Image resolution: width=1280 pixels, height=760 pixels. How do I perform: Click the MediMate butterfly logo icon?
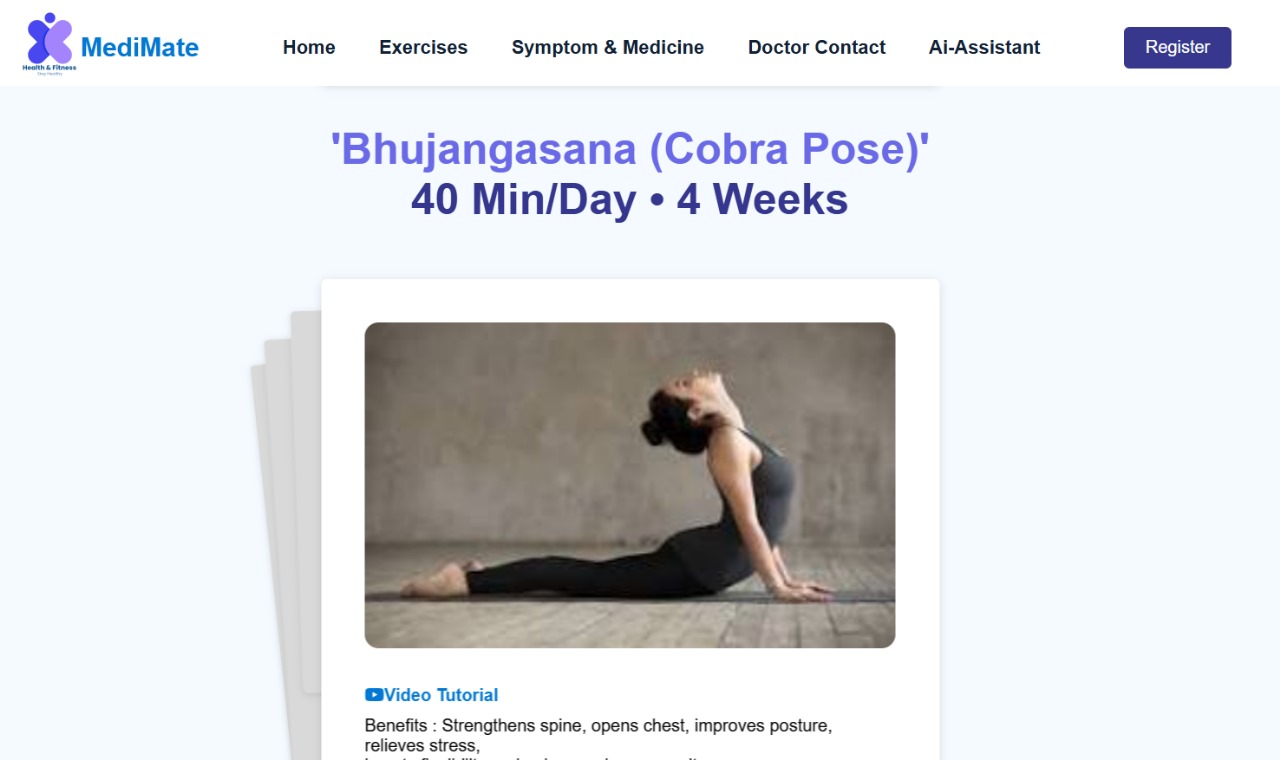tap(49, 38)
